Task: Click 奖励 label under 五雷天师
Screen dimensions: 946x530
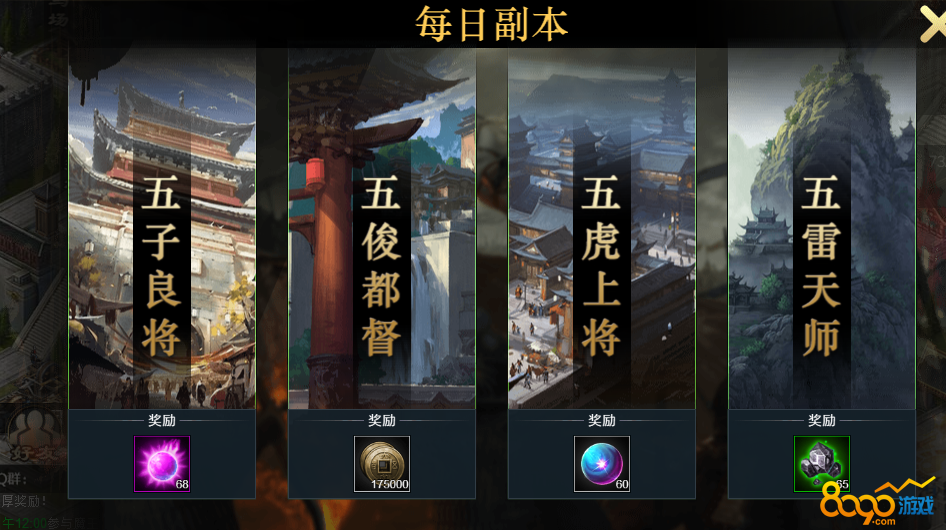Action: click(822, 420)
